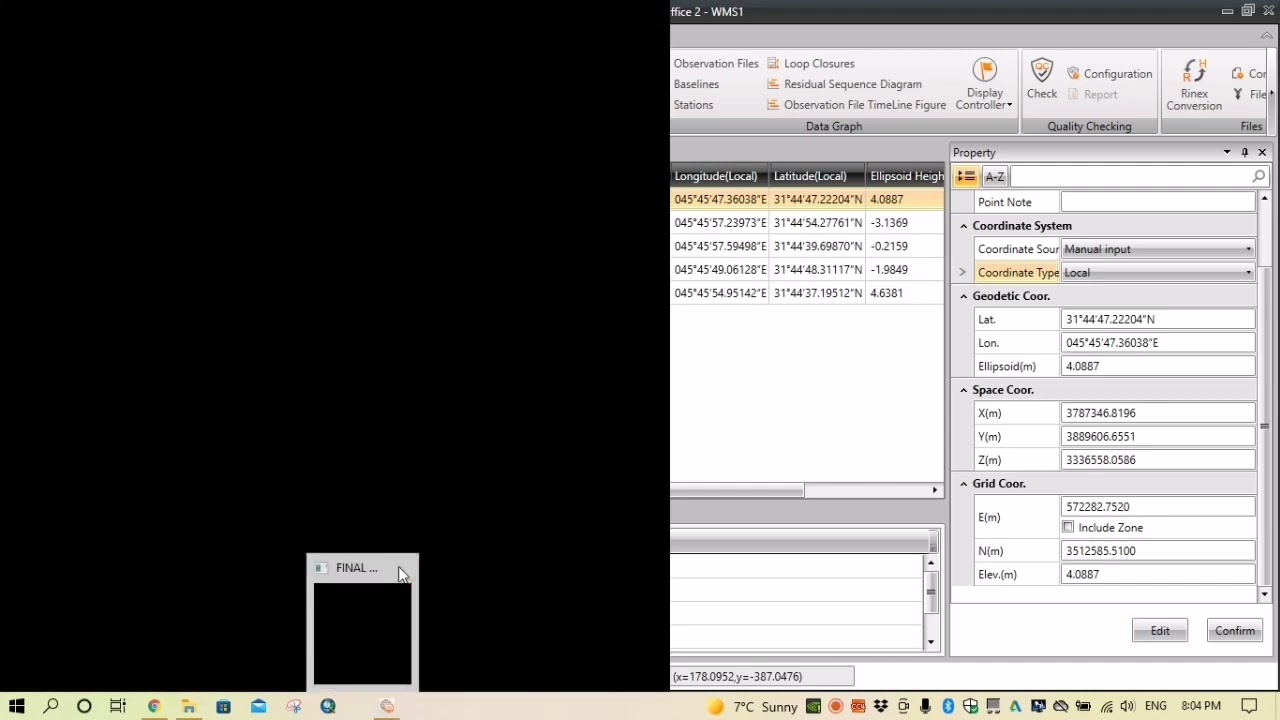1280x720 pixels.
Task: Collapse the Coordinate System section
Action: click(964, 226)
